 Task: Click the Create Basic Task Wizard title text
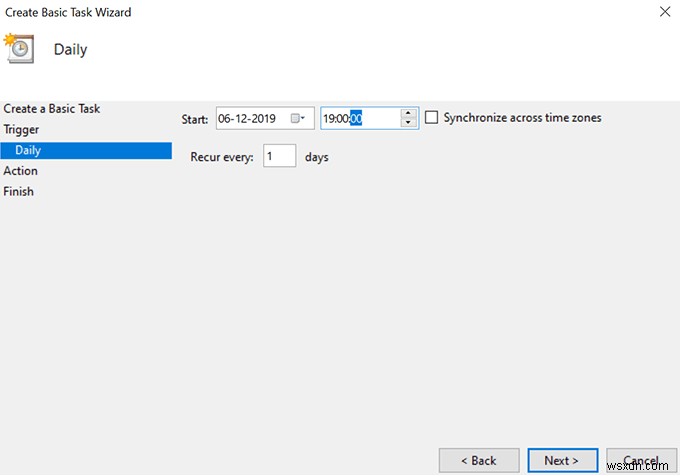[x=68, y=12]
